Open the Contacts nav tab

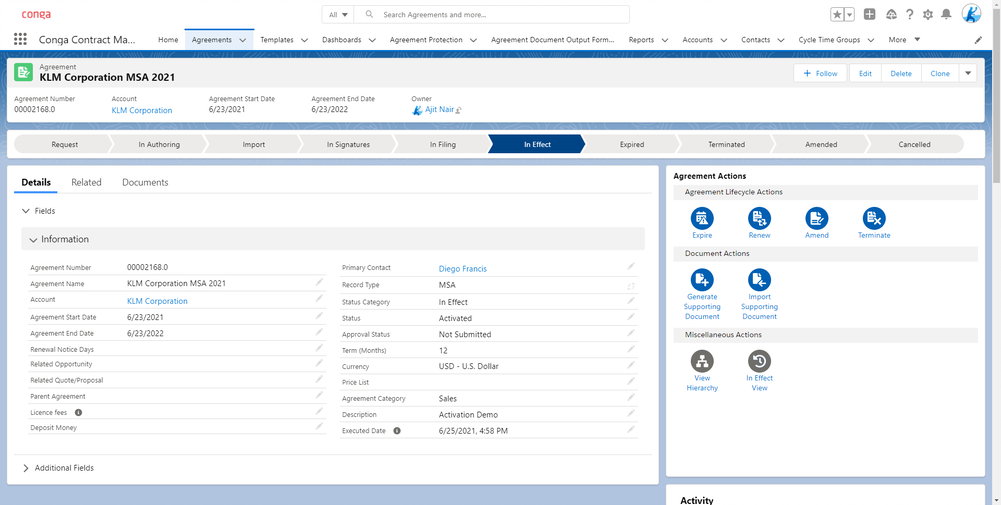[x=756, y=40]
